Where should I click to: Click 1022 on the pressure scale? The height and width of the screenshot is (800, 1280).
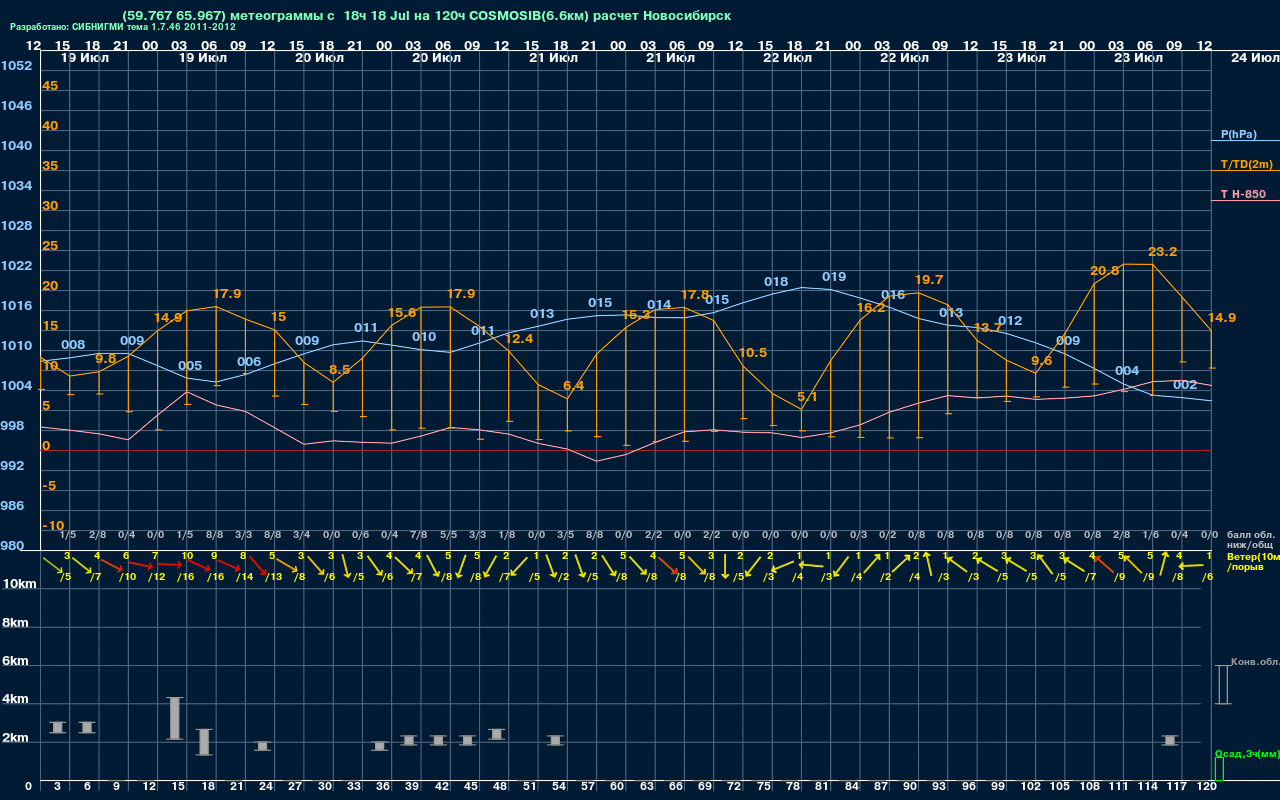(x=16, y=266)
